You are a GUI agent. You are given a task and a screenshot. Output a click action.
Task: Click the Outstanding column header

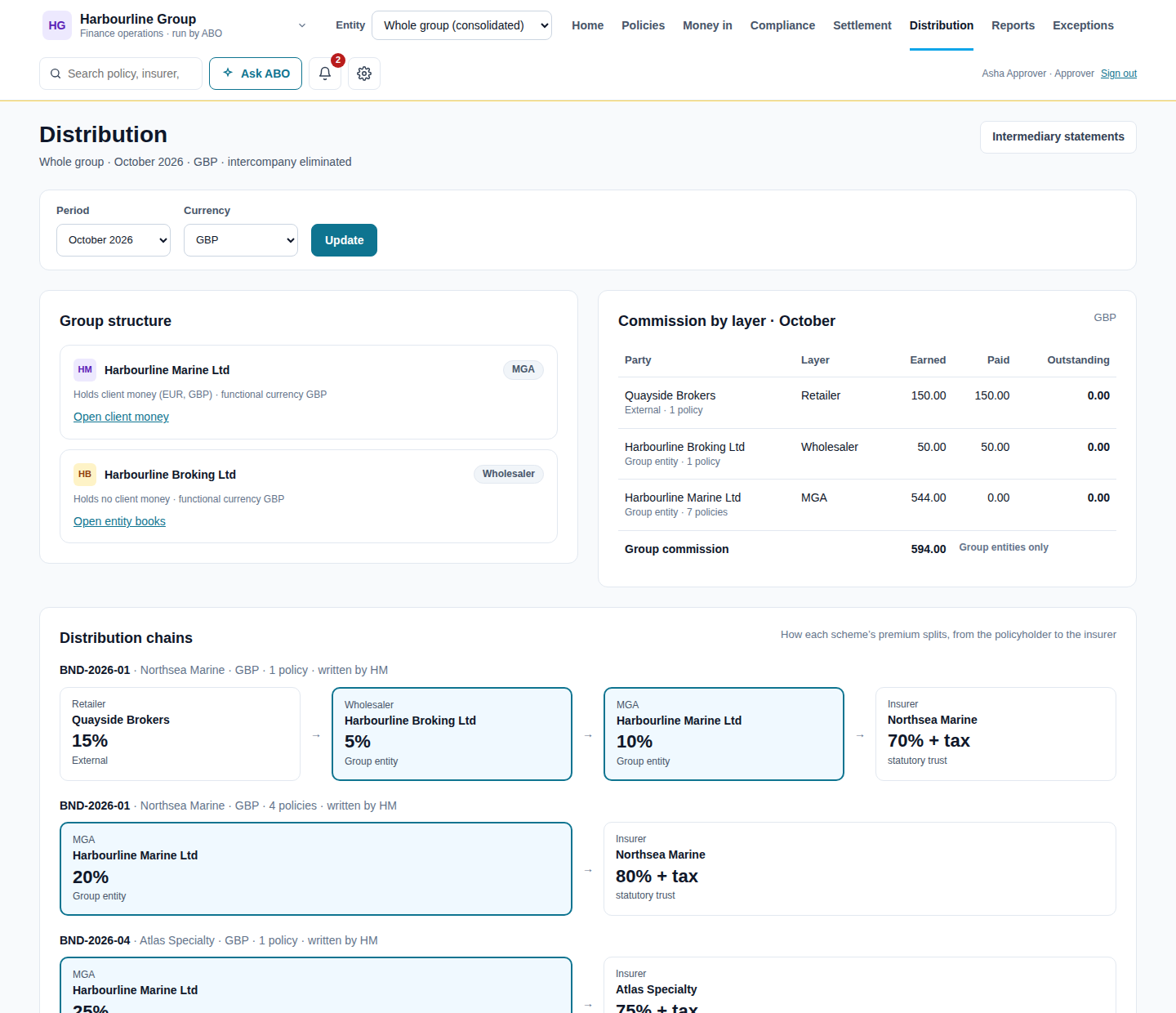click(x=1078, y=360)
